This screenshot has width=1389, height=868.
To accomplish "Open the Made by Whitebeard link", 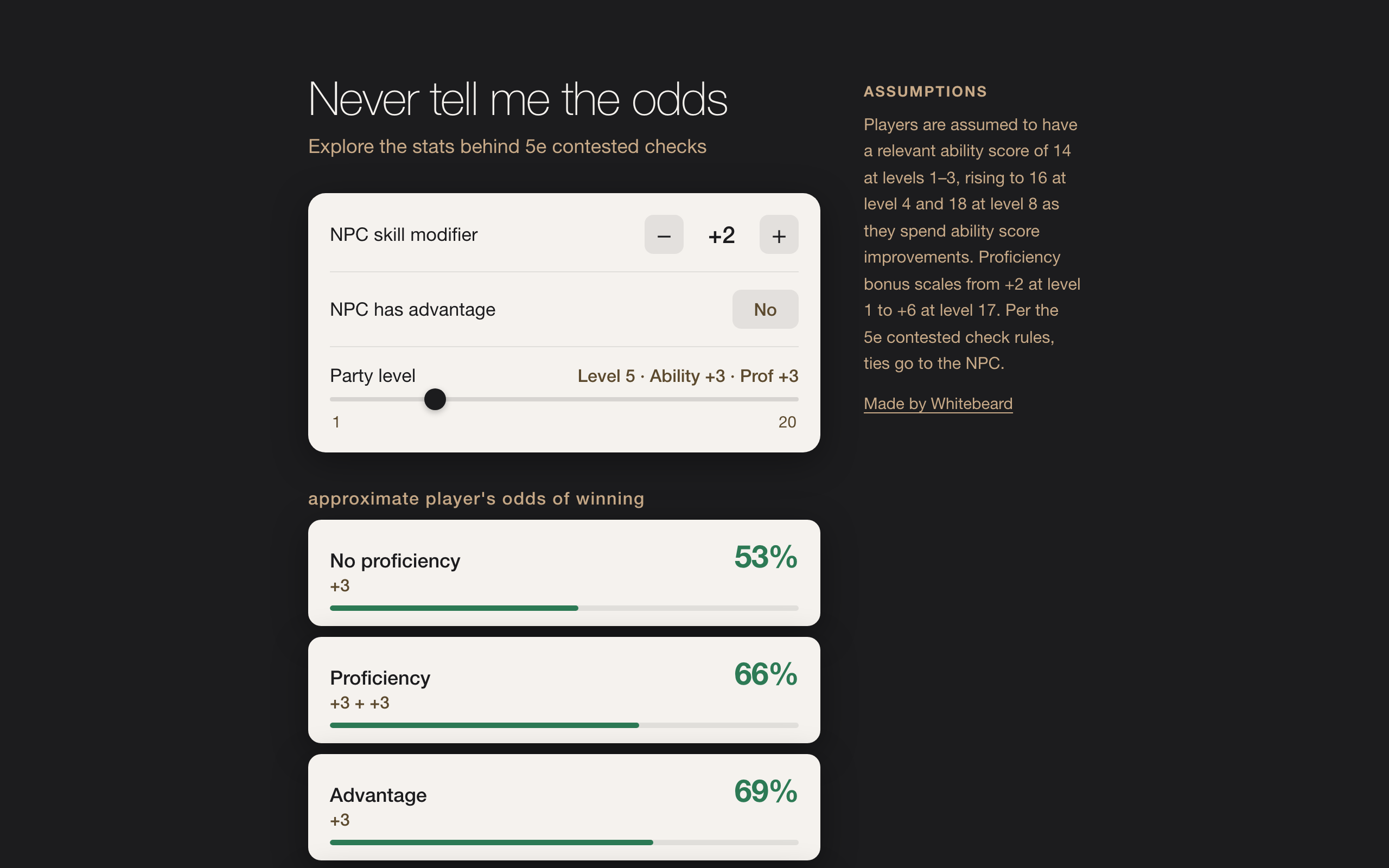I will click(937, 404).
